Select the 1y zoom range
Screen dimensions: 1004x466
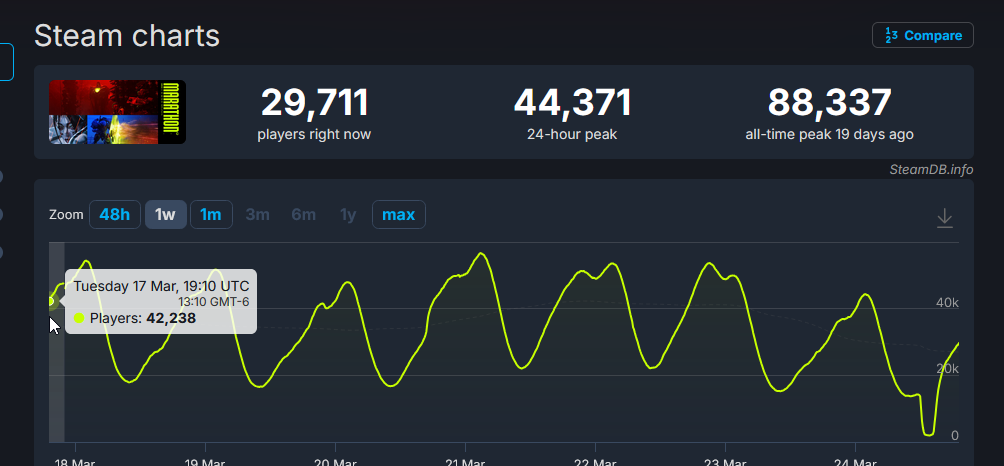[x=348, y=214]
